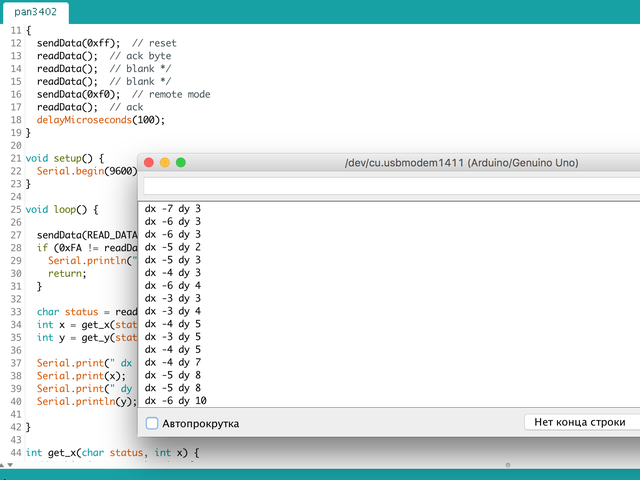
Task: Enable the Автопрокрутка checkbox
Action: [x=152, y=423]
